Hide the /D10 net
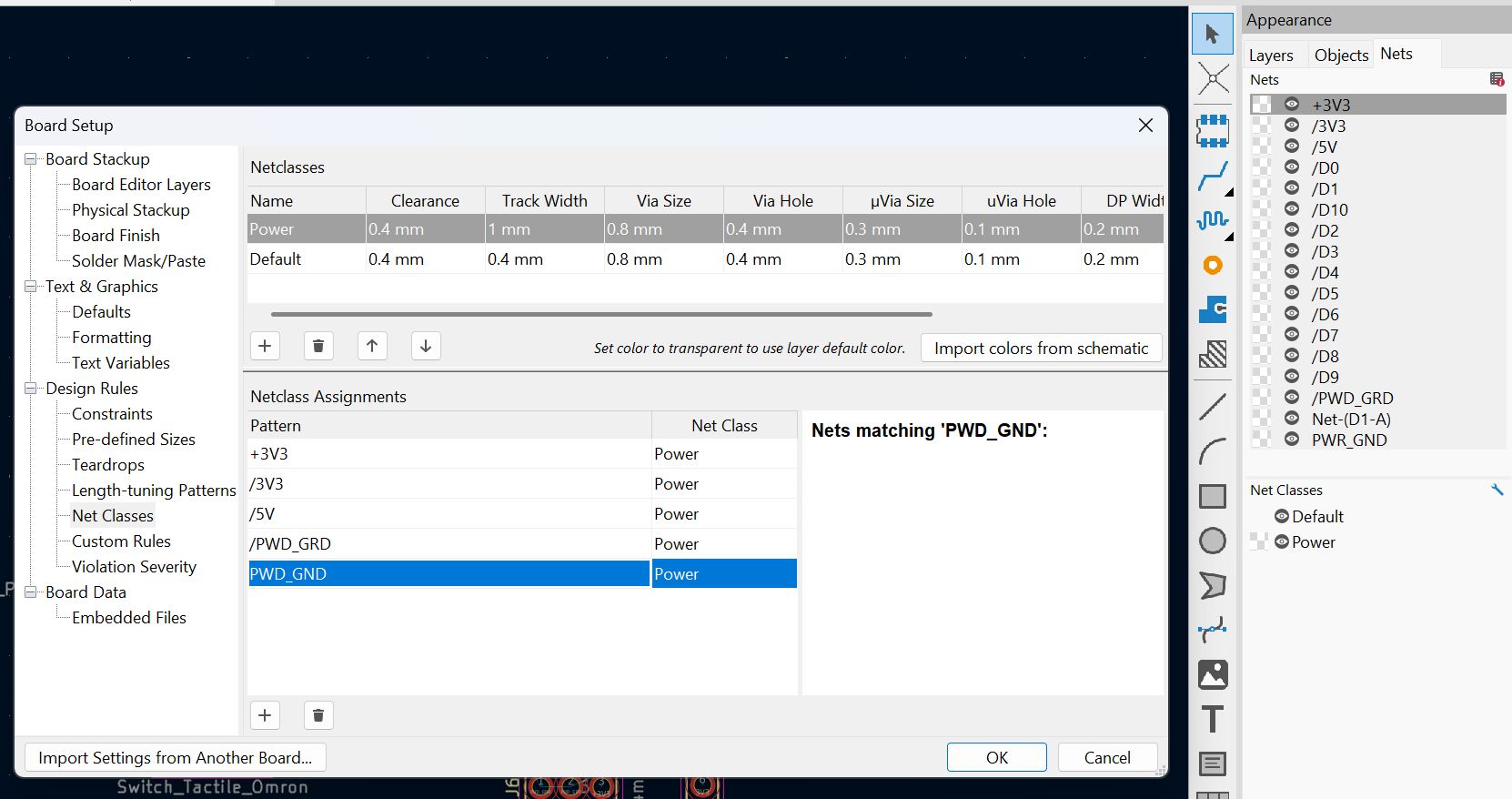 (x=1292, y=208)
